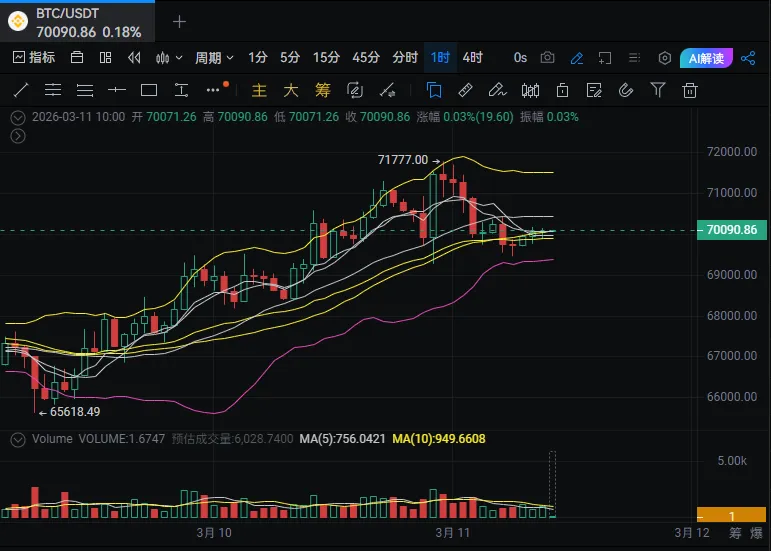Click the 3月 11 date axis label
Image resolution: width=771 pixels, height=551 pixels.
pyautogui.click(x=452, y=533)
